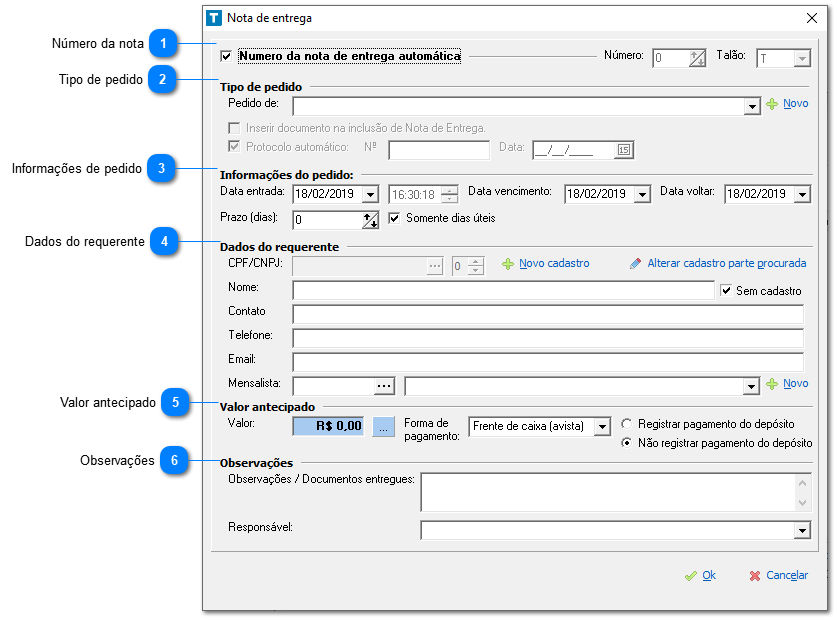Click the Cancelar button
This screenshot has width=837, height=620.
tap(778, 576)
